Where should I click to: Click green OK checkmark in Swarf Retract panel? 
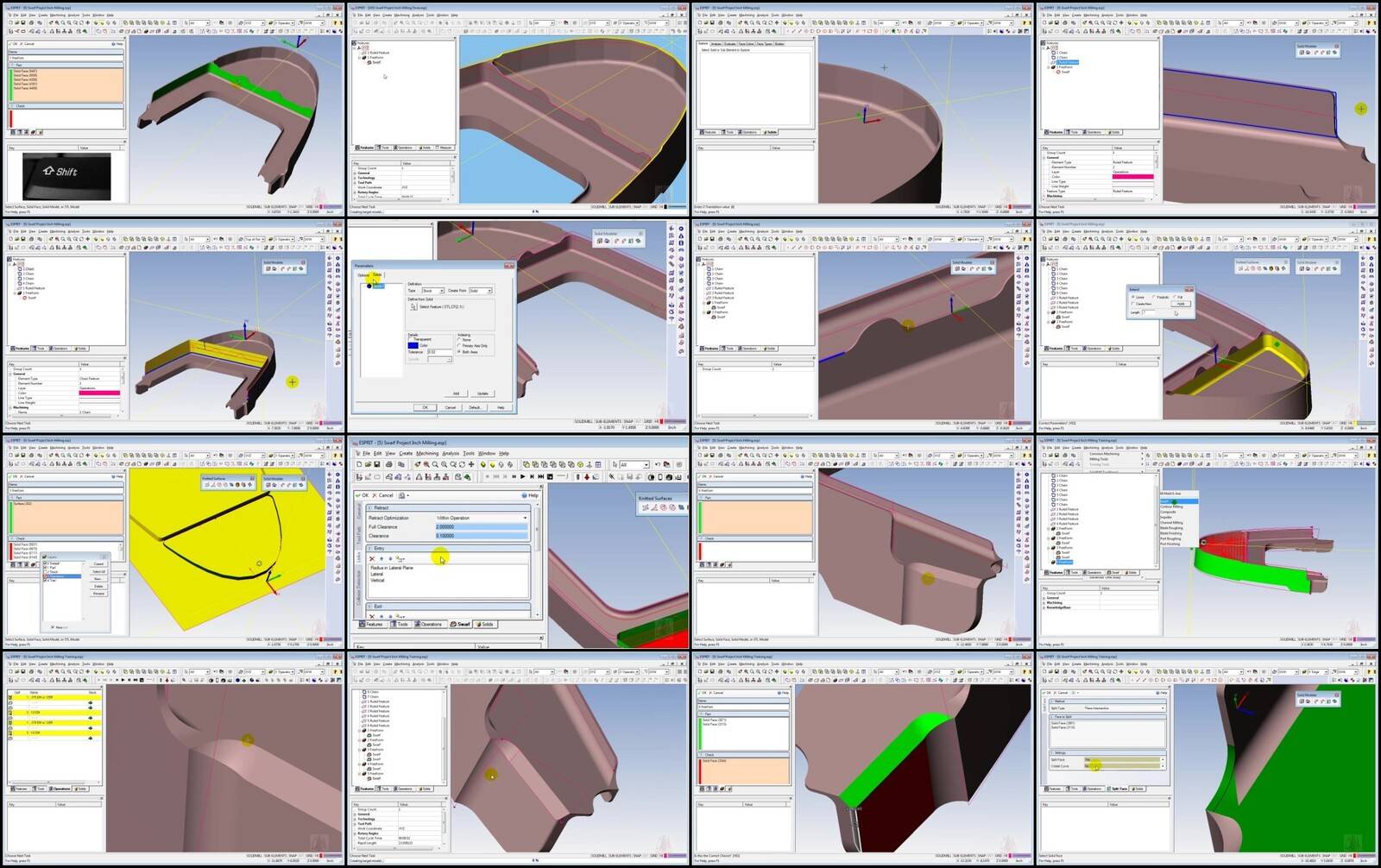pos(357,495)
